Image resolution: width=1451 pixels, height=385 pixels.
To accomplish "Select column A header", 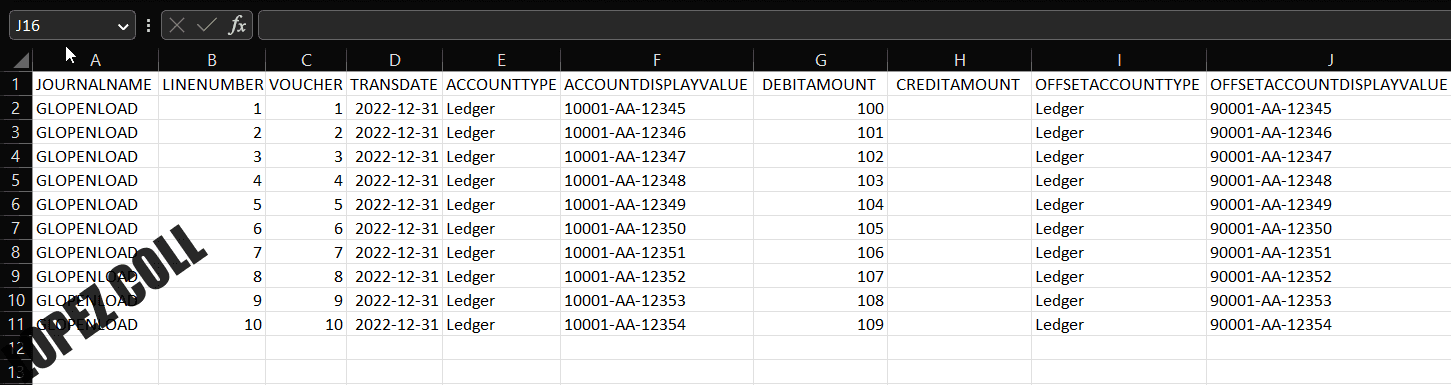I will (x=95, y=60).
